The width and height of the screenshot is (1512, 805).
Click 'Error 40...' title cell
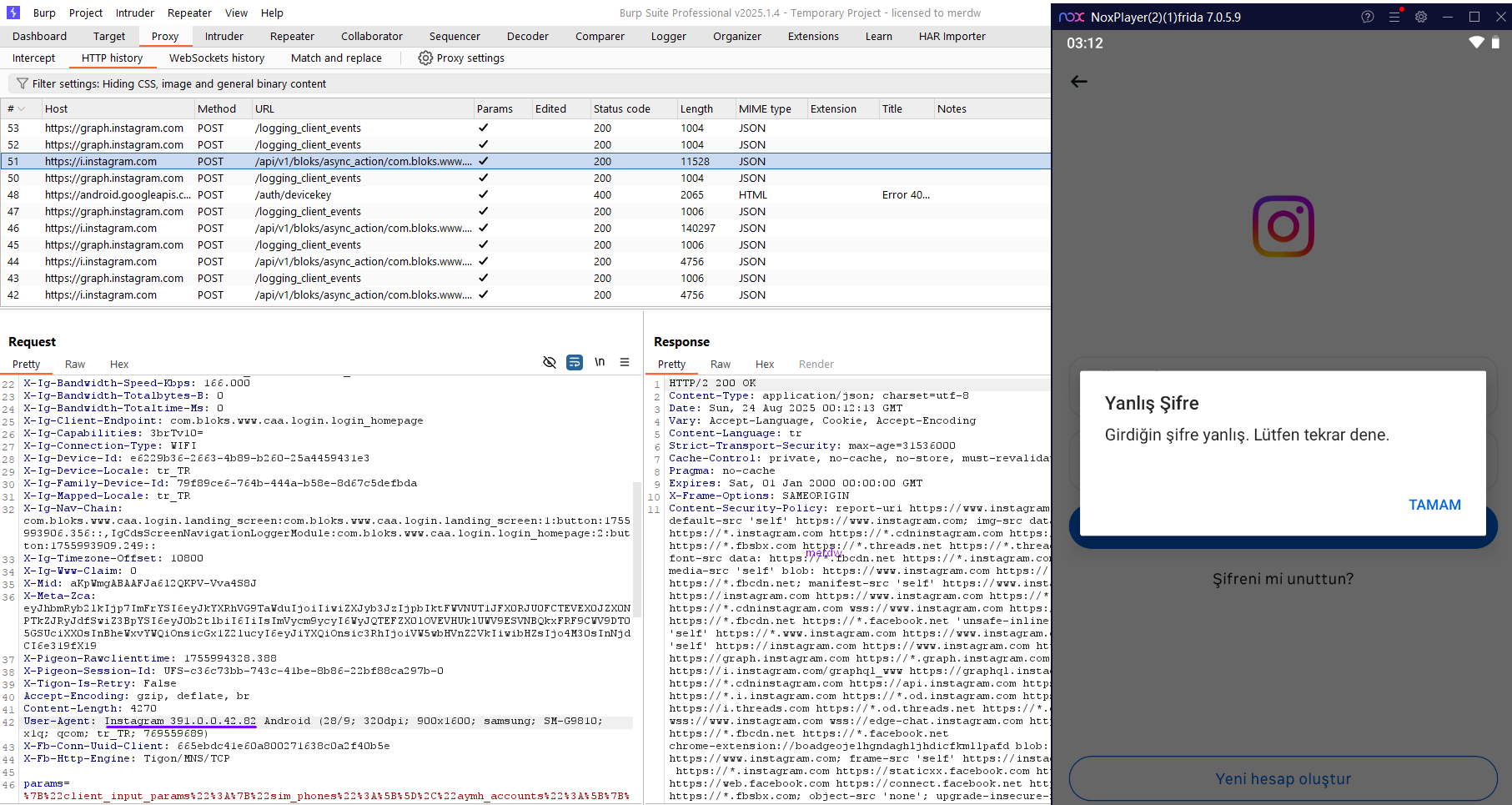tap(906, 194)
